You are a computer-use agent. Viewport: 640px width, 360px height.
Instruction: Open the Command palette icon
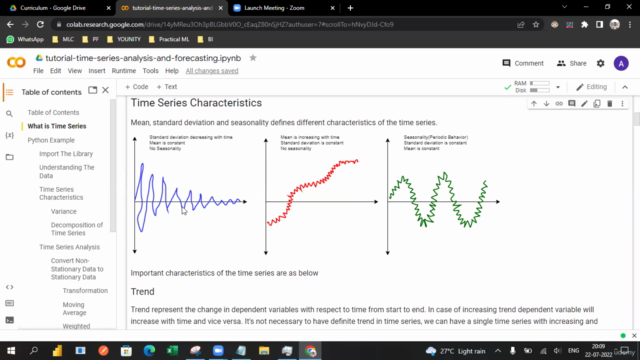[9, 303]
